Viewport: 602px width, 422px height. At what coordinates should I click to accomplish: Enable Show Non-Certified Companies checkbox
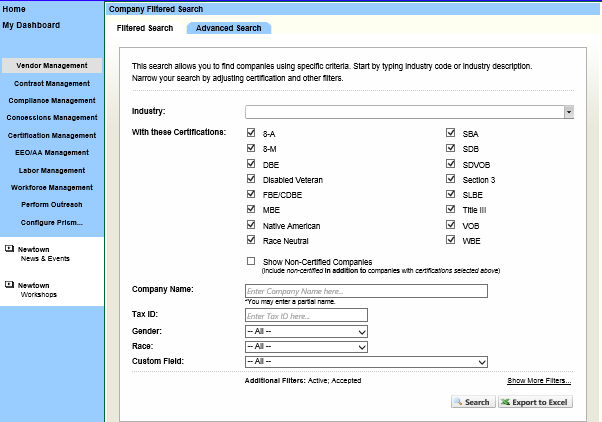click(x=251, y=262)
